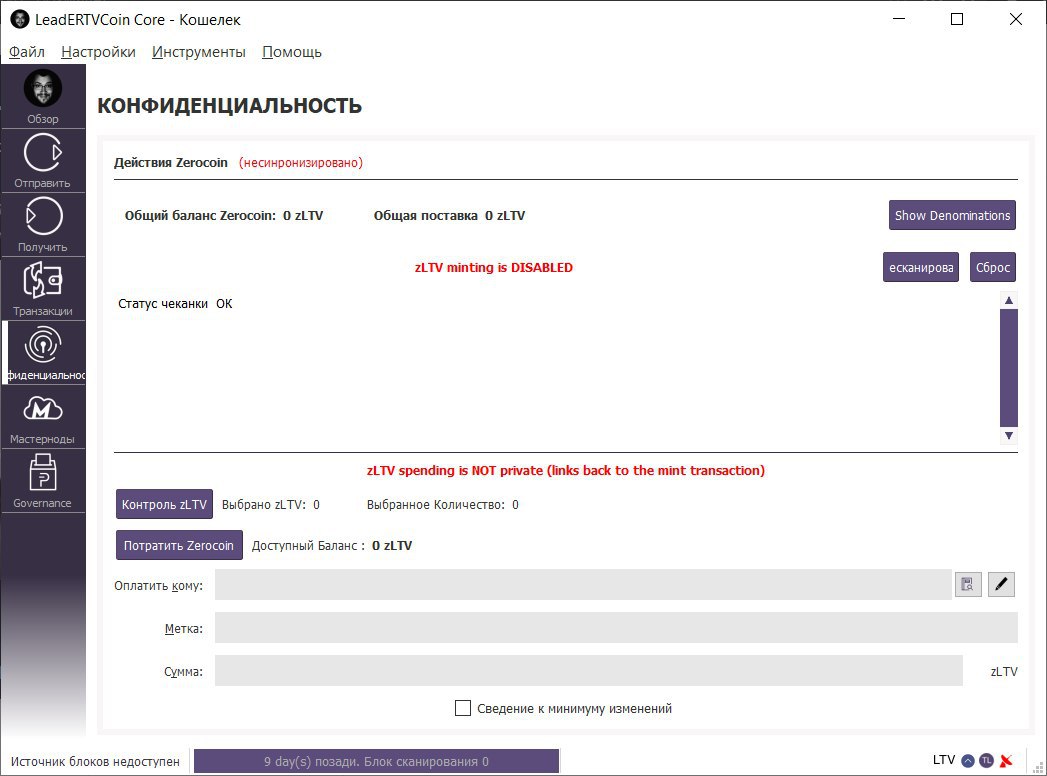Click the TL status bar icon
Screen dimensions: 1047x776
pyautogui.click(x=986, y=761)
